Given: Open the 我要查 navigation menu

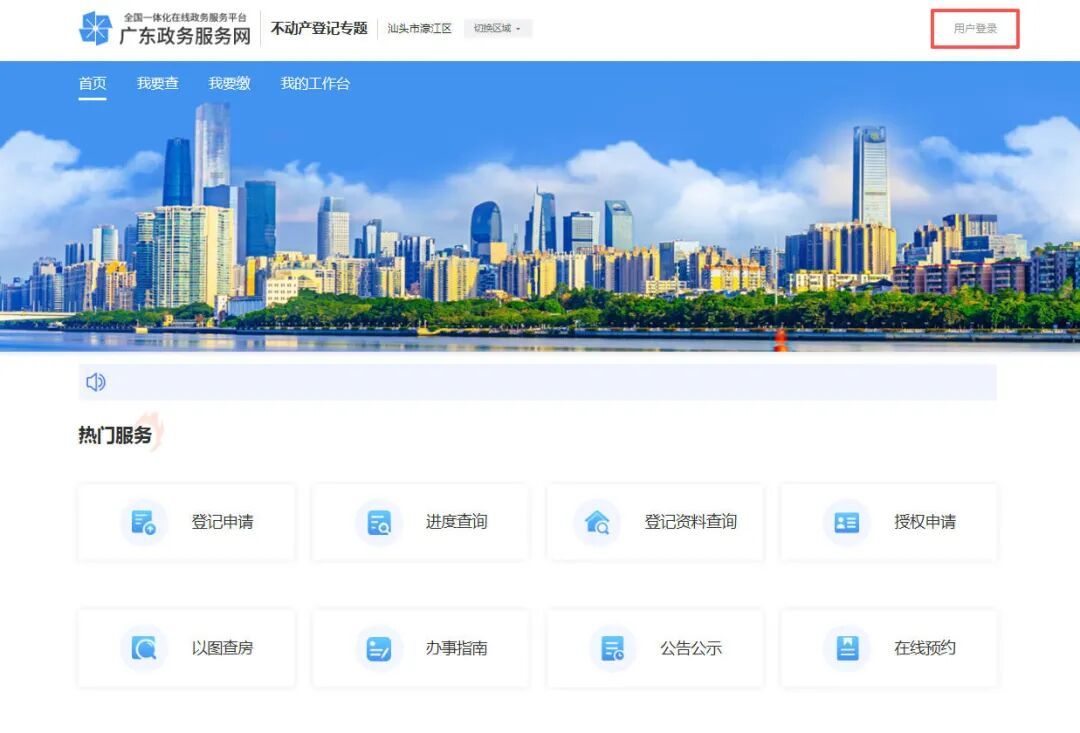Looking at the screenshot, I should [158, 84].
